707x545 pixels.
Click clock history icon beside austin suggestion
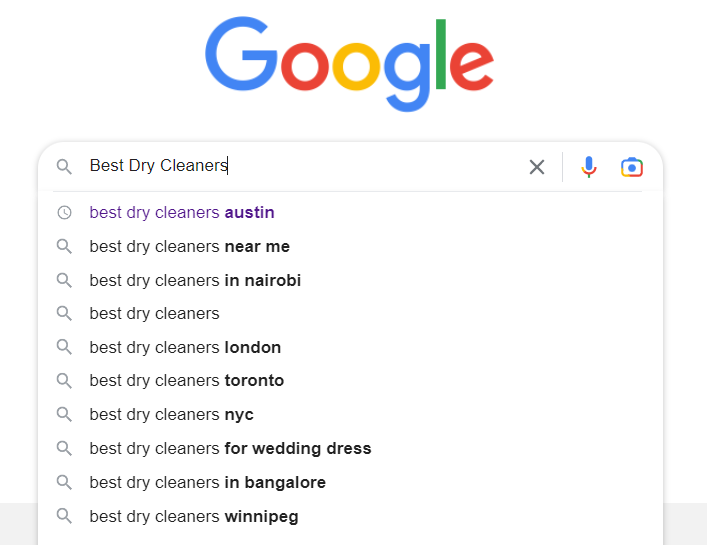pyautogui.click(x=64, y=212)
